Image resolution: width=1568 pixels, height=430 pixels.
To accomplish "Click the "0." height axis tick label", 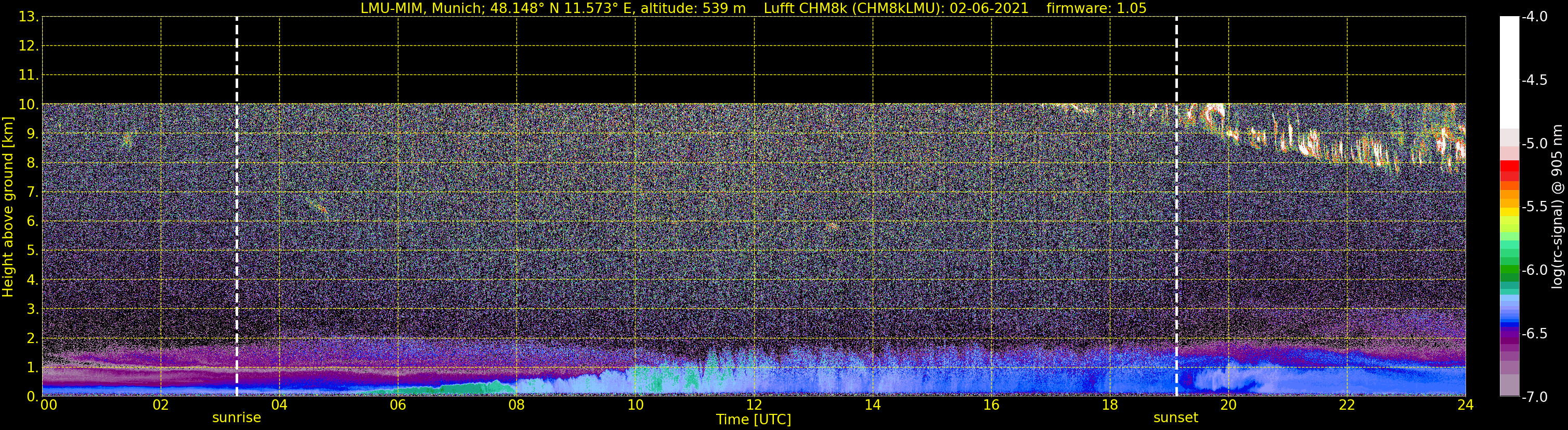I will [x=32, y=397].
